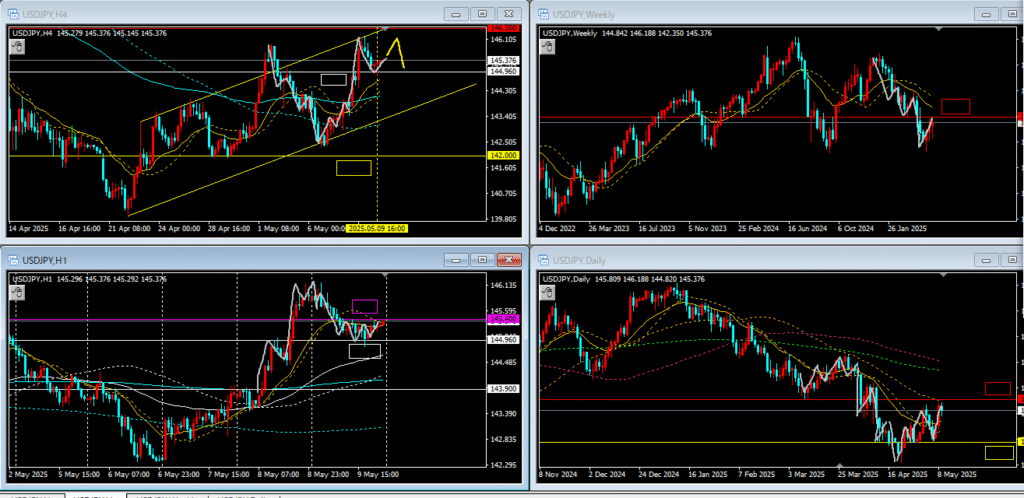Screen dimensions: 1024x498
Task: Toggle one-click trading icon in Weekly chart
Action: click(x=548, y=46)
